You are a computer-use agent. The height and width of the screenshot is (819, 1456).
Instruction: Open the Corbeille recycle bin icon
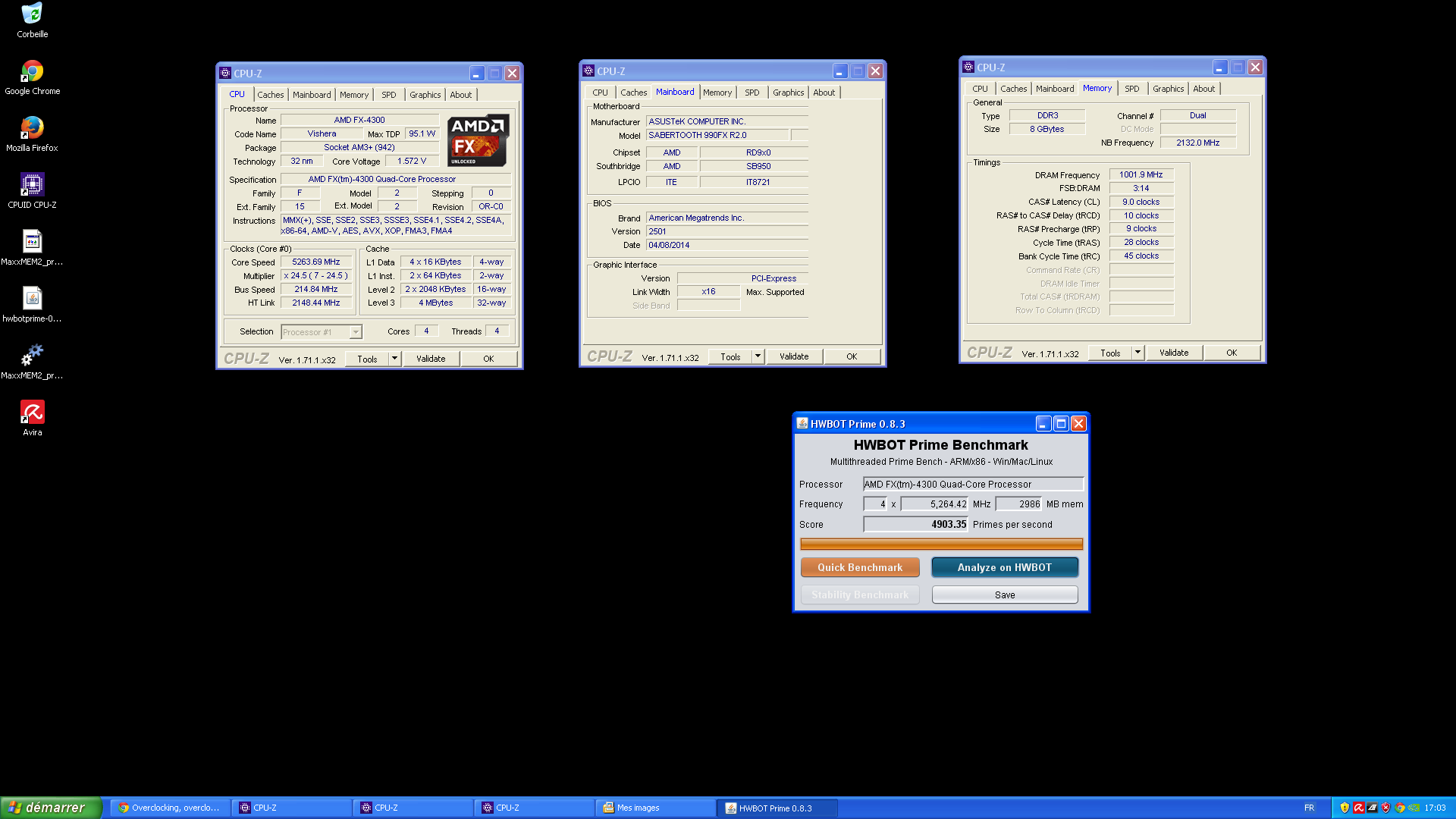(x=32, y=20)
